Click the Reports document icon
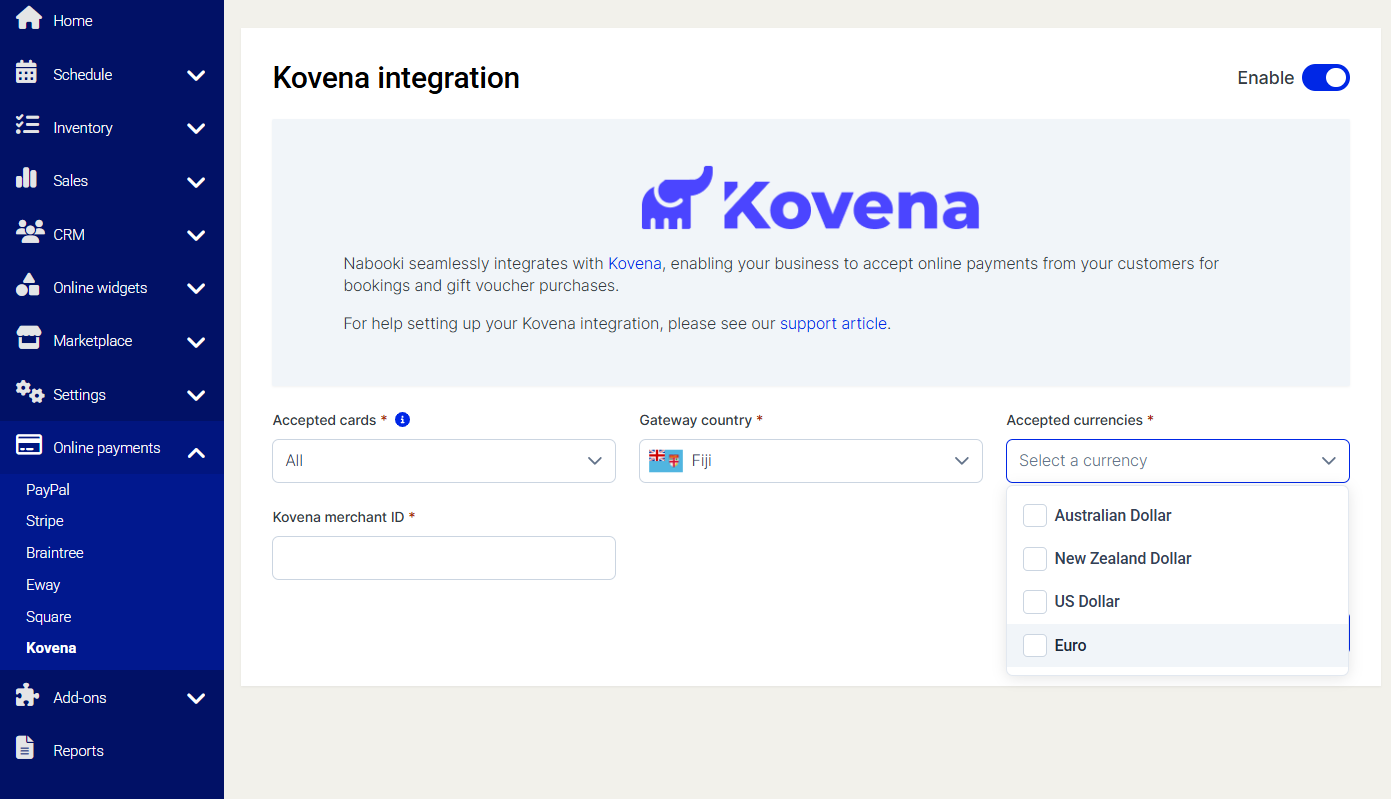This screenshot has height=799, width=1391. pos(26,749)
